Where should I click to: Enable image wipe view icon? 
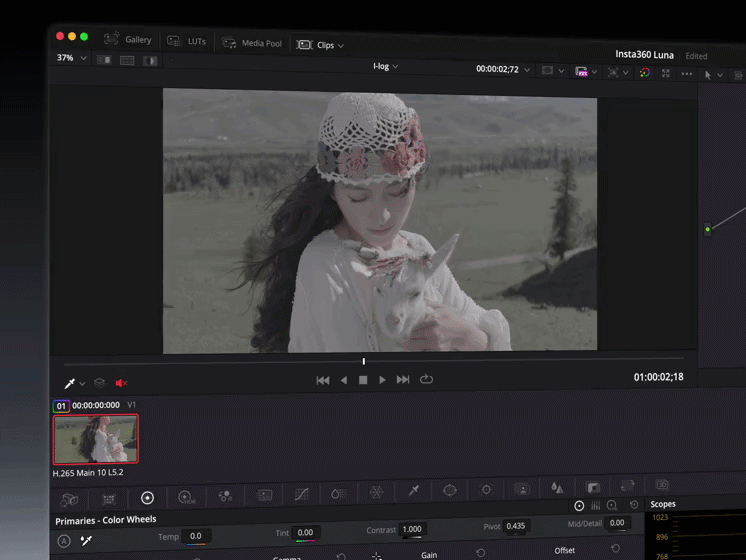coord(104,60)
